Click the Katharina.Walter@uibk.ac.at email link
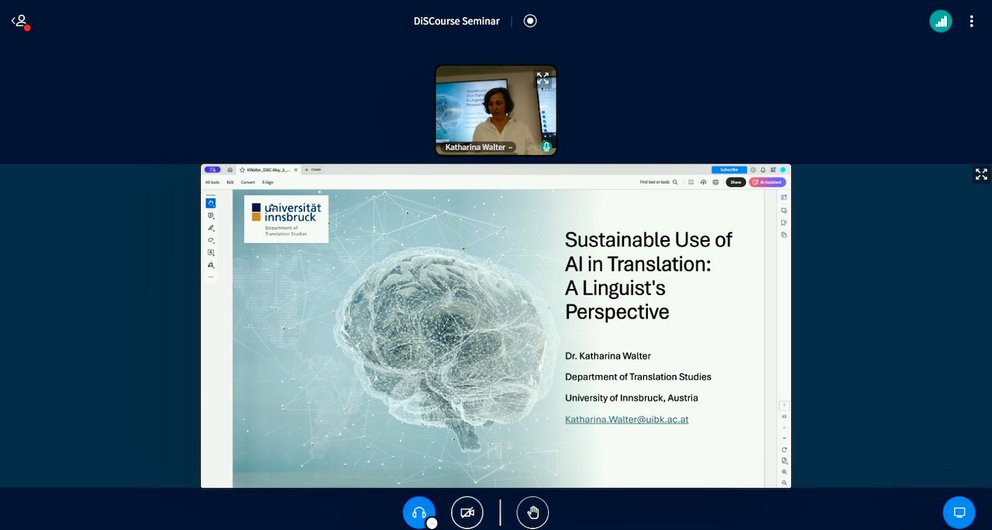 626,419
